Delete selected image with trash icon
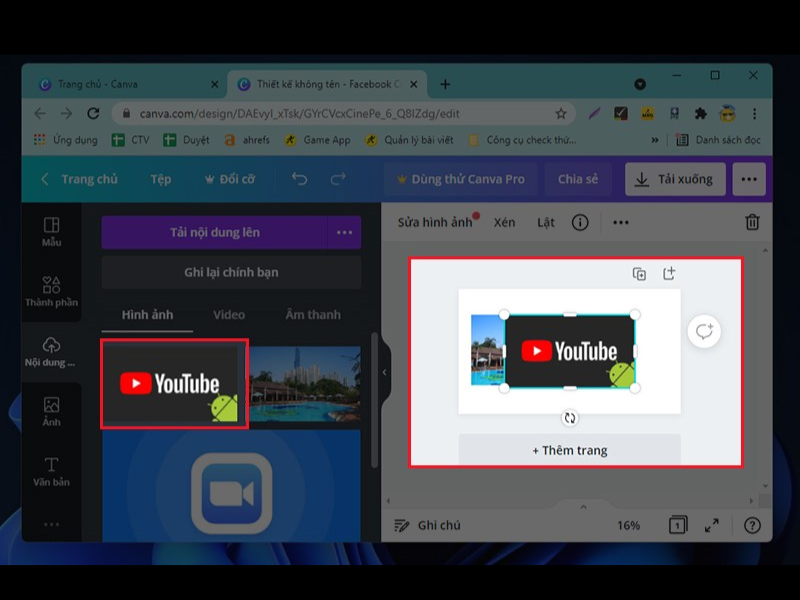Image resolution: width=800 pixels, height=600 pixels. tap(752, 222)
